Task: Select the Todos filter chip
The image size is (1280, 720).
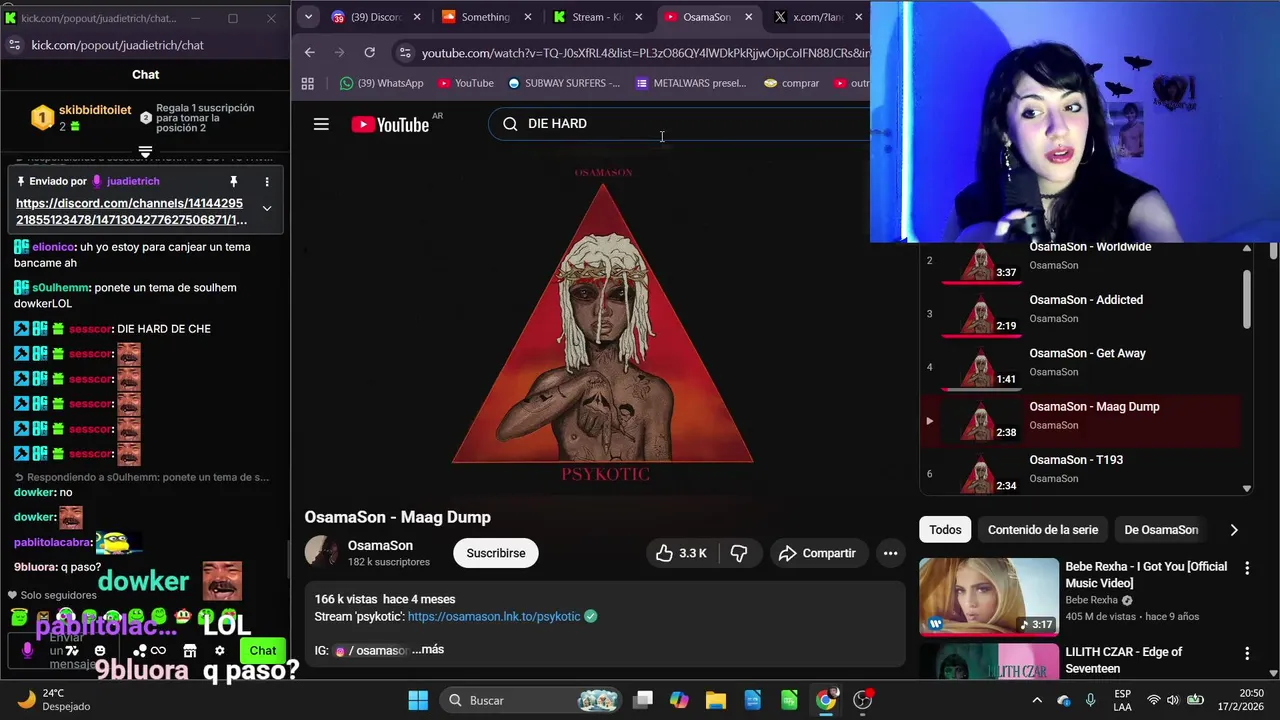Action: coord(945,530)
